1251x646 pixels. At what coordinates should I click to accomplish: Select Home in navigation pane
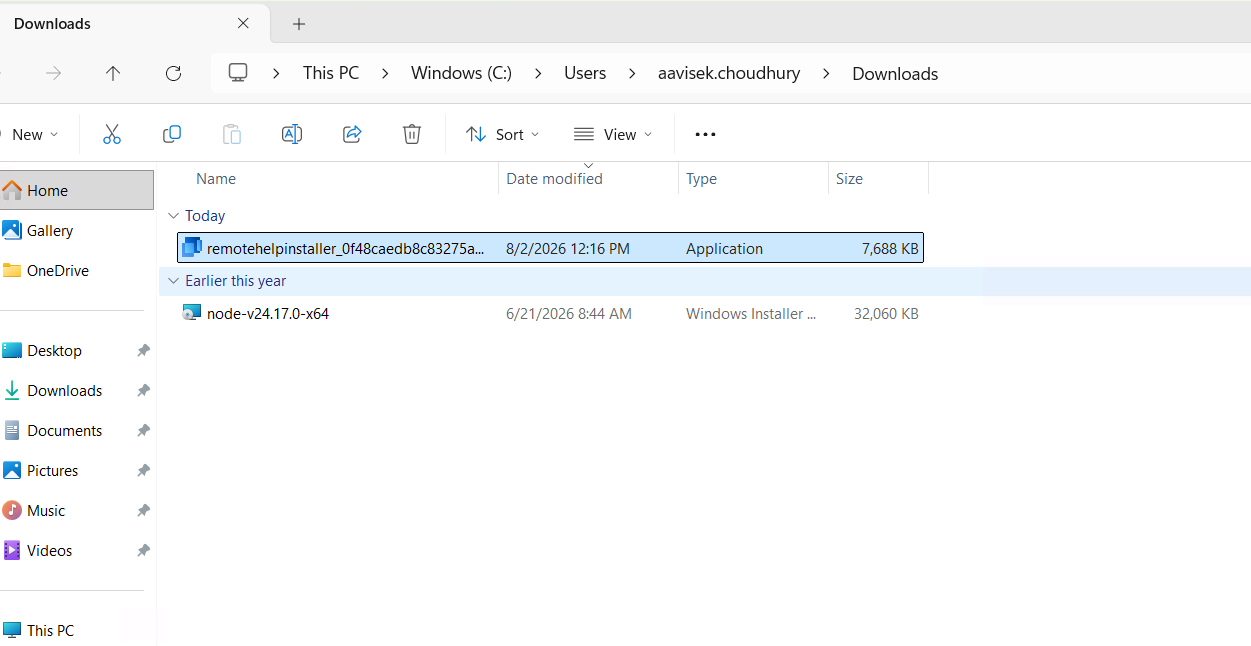(x=77, y=190)
